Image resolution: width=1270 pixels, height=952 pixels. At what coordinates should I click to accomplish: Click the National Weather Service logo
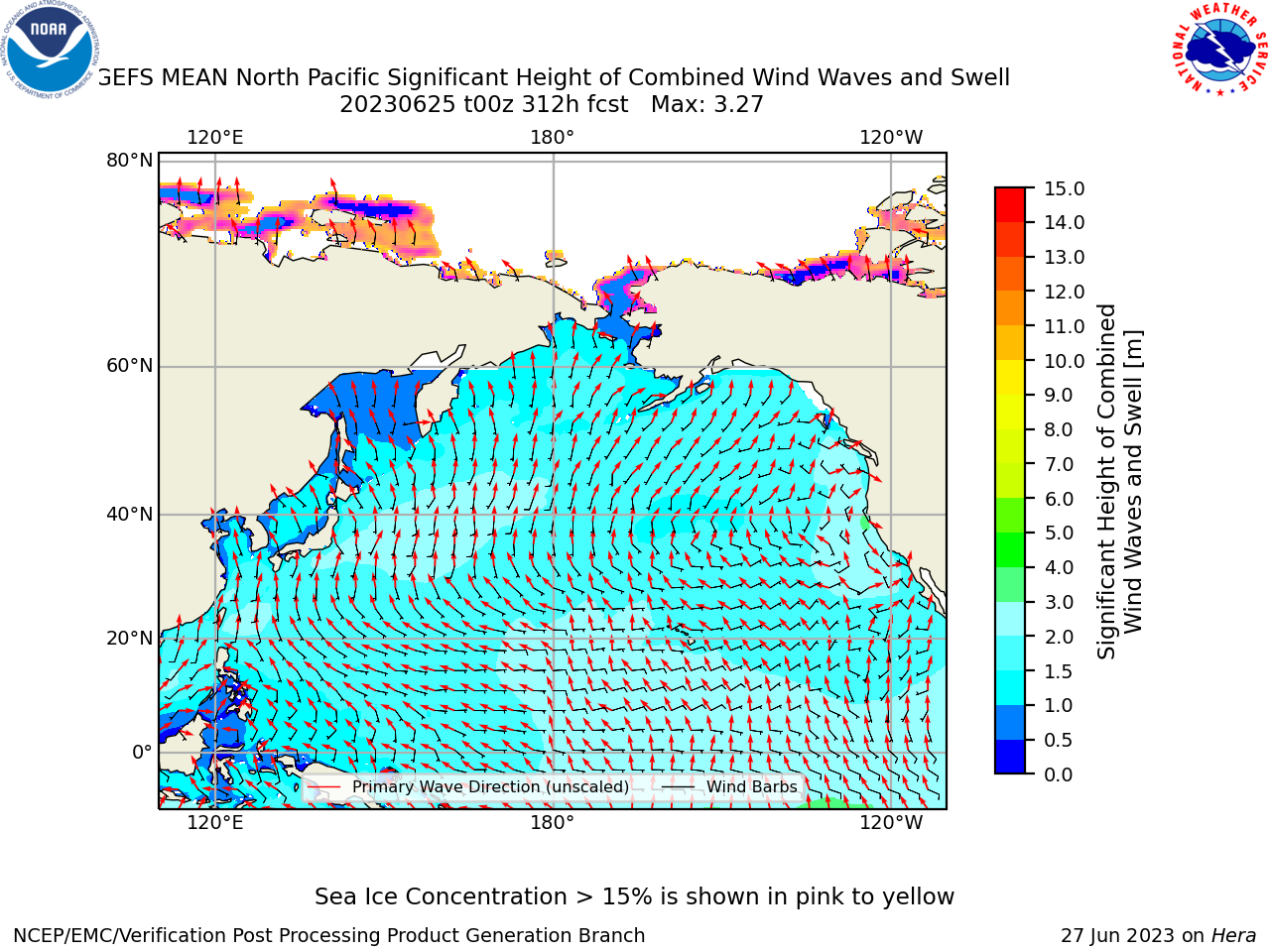[x=1219, y=49]
